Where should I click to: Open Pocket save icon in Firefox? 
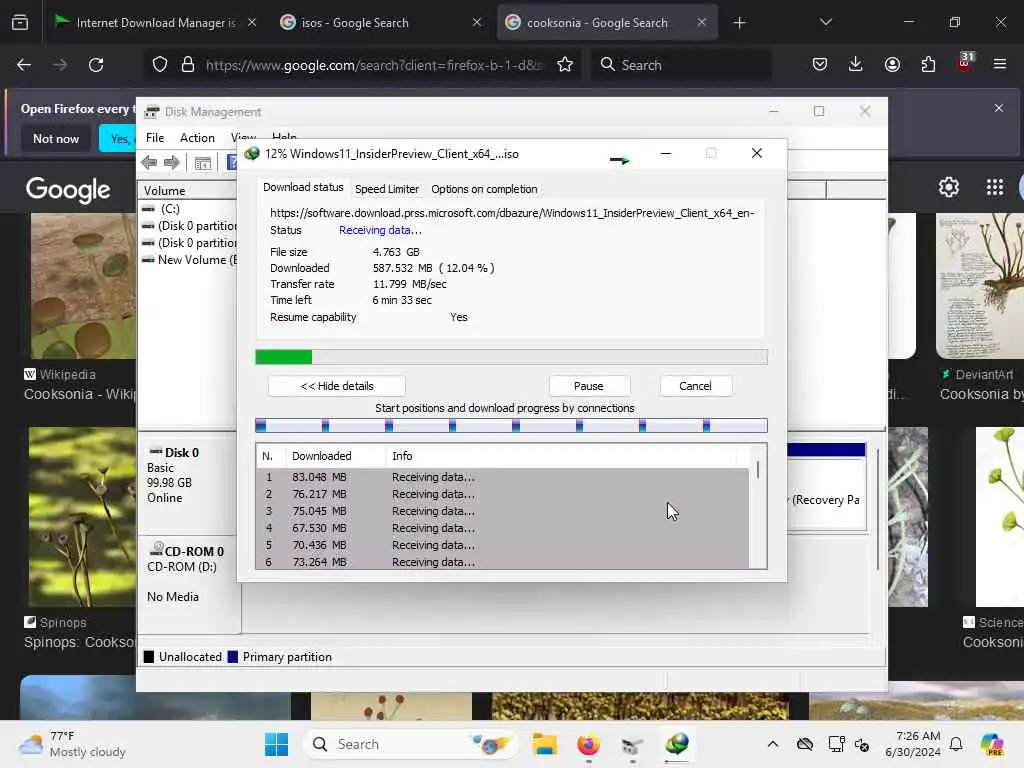coord(820,65)
